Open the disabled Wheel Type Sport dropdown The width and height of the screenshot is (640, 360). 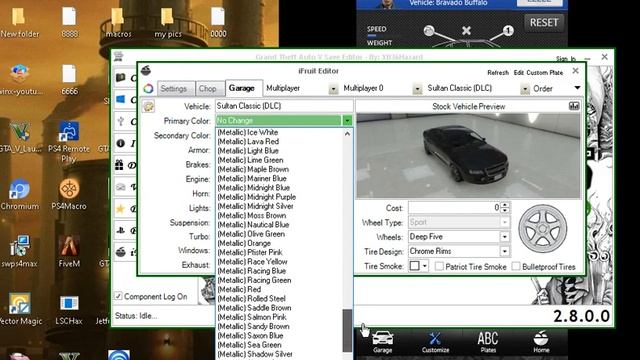[x=504, y=222]
